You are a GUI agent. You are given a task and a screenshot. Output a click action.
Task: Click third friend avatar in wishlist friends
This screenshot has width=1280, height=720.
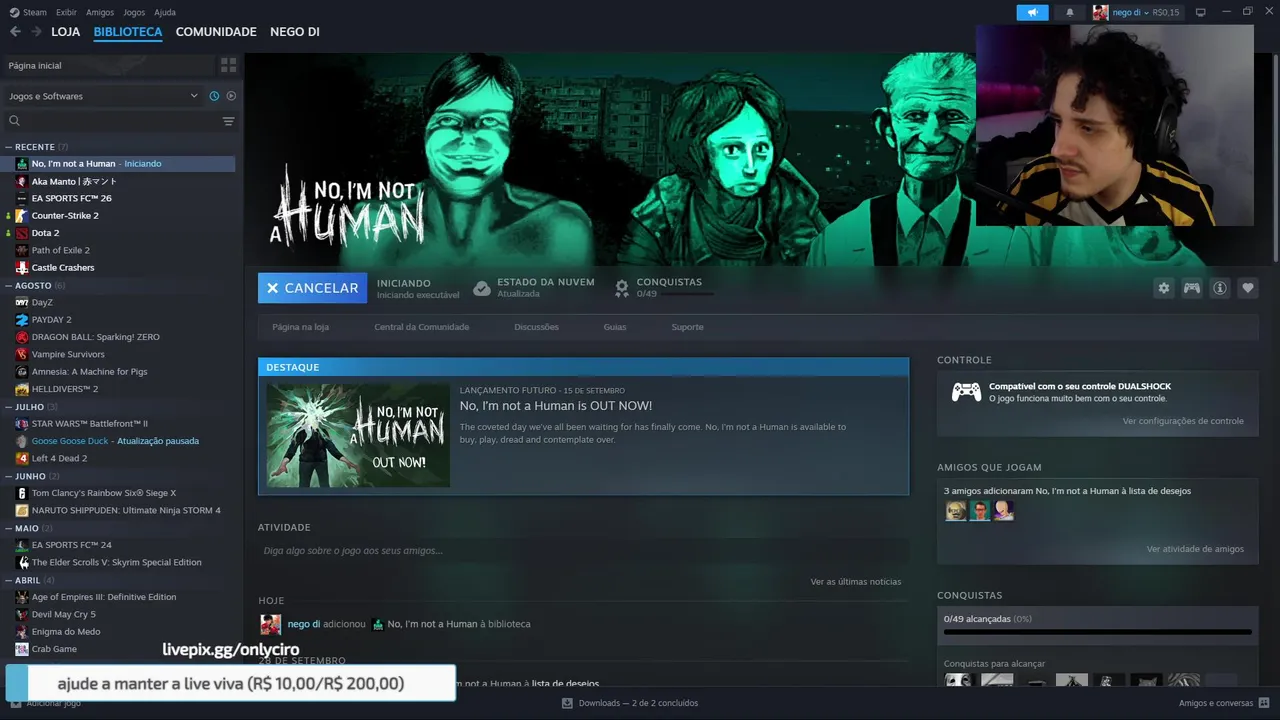point(1004,510)
